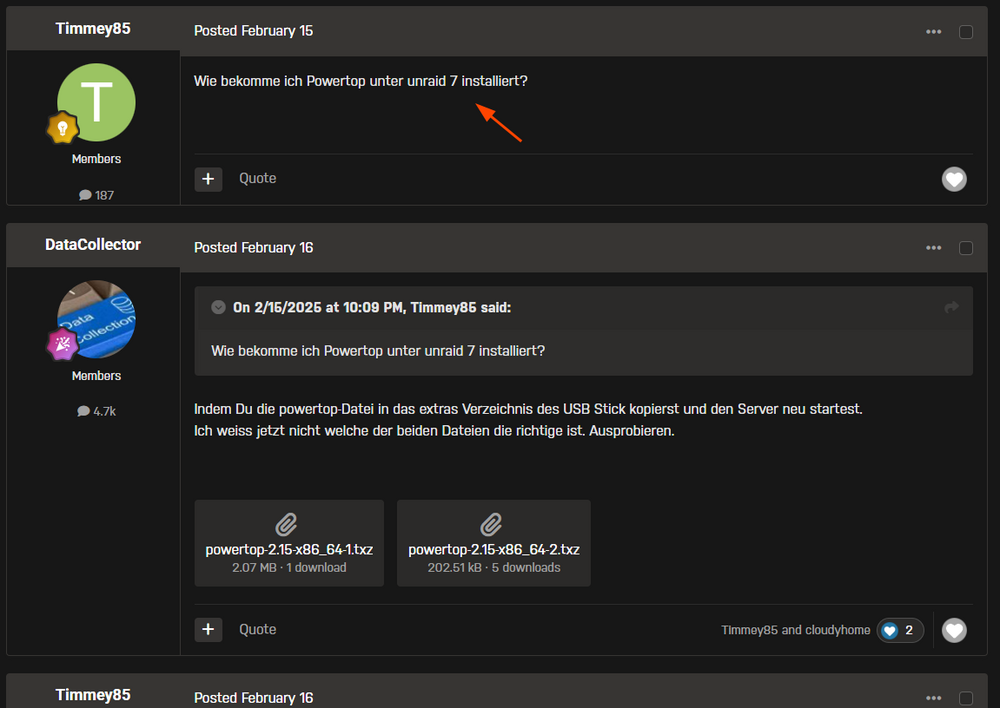
Task: Open Timmey85's profile from the first post header
Action: 93,29
